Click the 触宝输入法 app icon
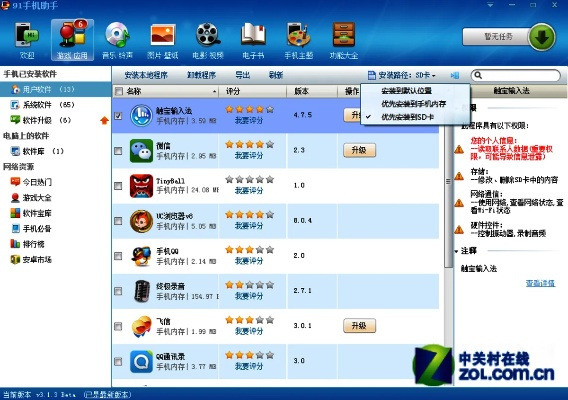This screenshot has height=400, width=568. click(x=141, y=115)
